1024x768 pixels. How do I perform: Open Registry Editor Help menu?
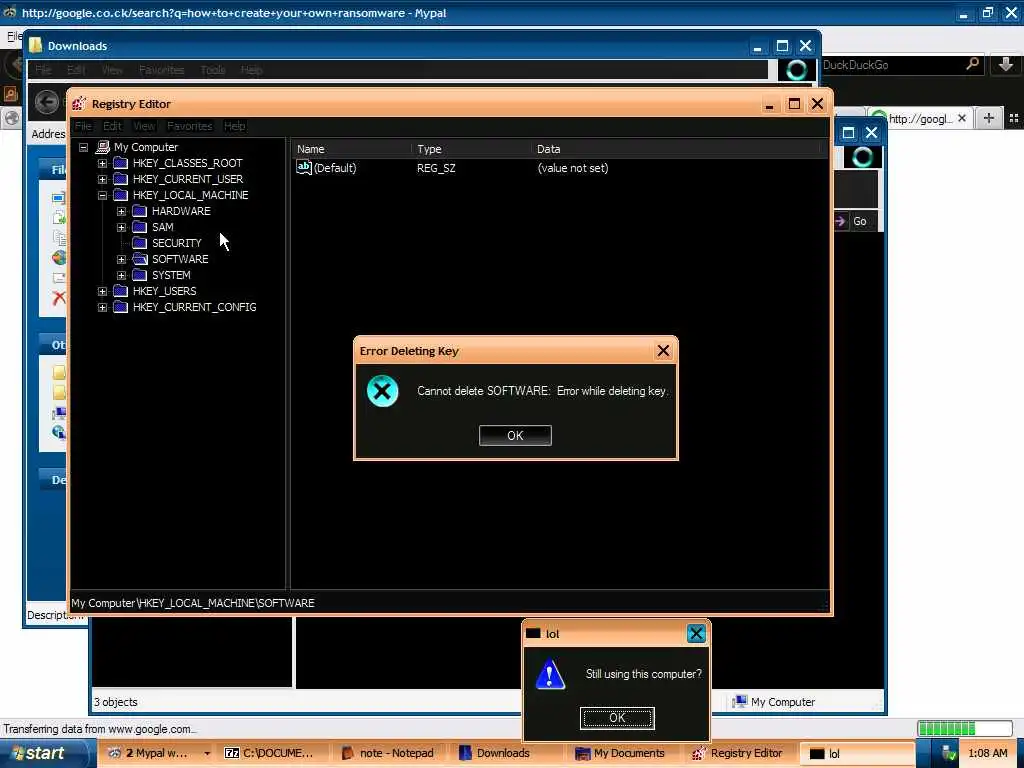point(234,126)
